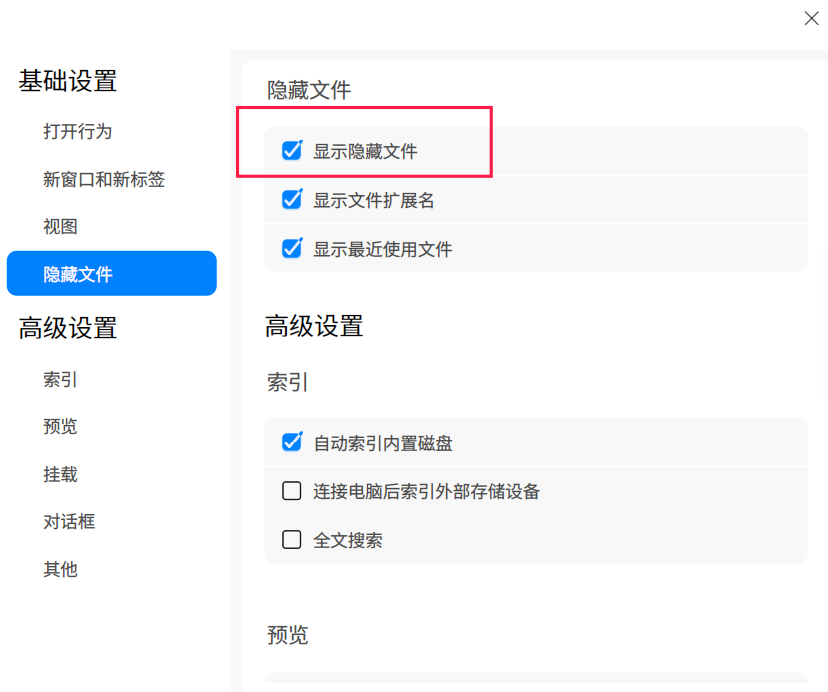Screen dimensions: 828x692
Task: Uncheck the 显示隐藏文件 checkbox
Action: point(291,151)
